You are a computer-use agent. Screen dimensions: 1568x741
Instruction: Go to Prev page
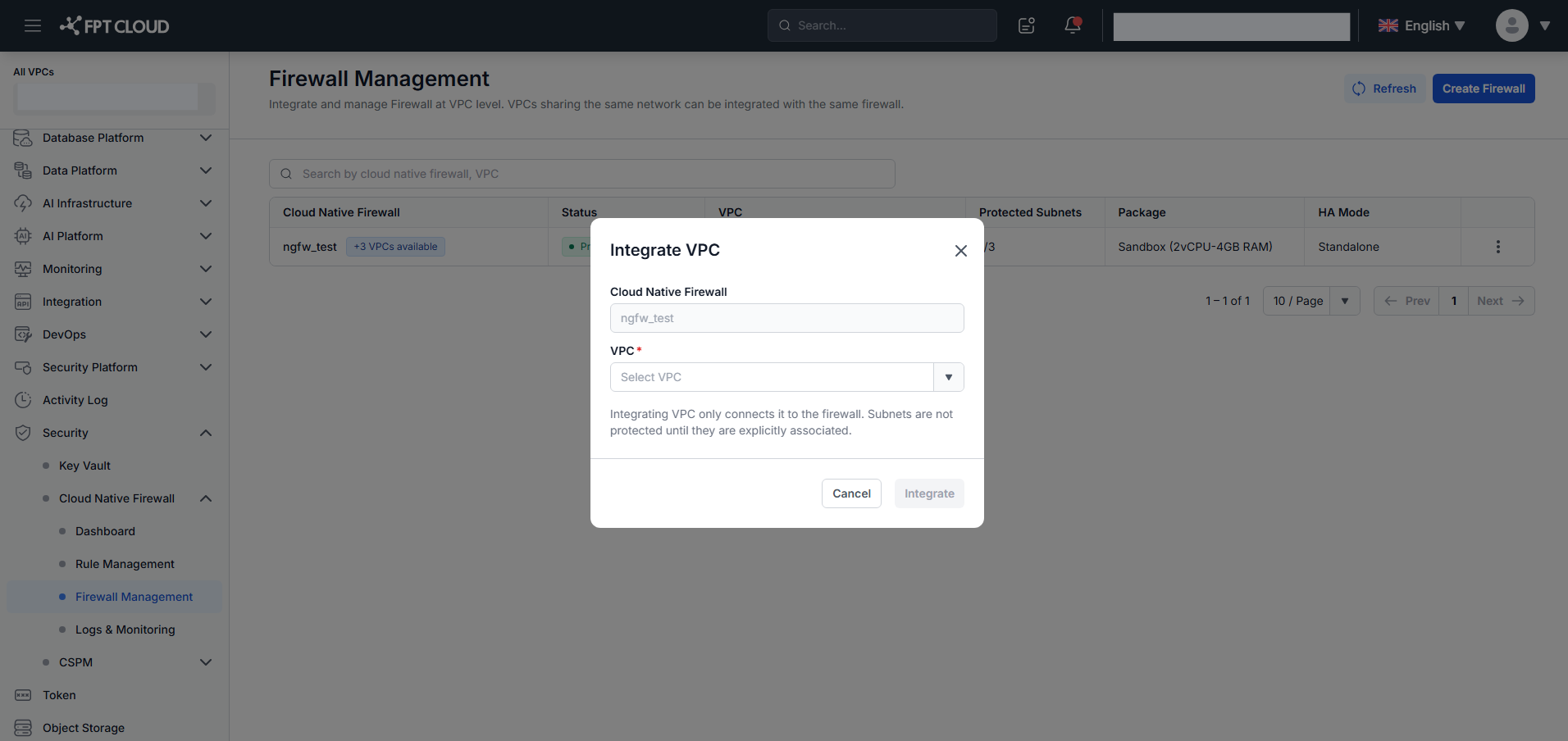1406,301
